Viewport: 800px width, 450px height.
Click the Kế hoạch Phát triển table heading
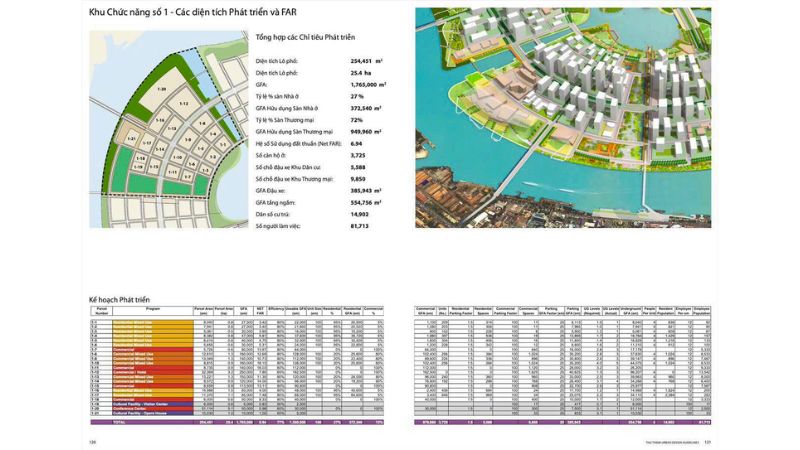(119, 299)
